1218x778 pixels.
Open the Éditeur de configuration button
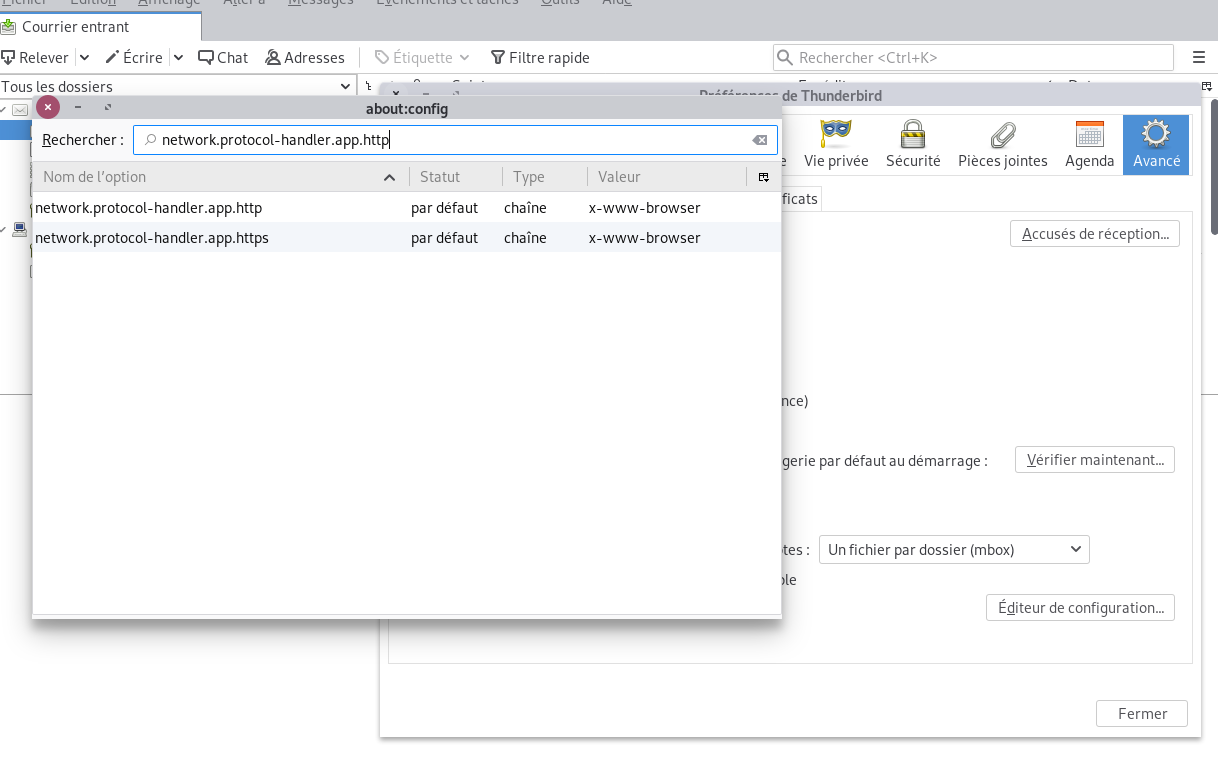[1080, 608]
